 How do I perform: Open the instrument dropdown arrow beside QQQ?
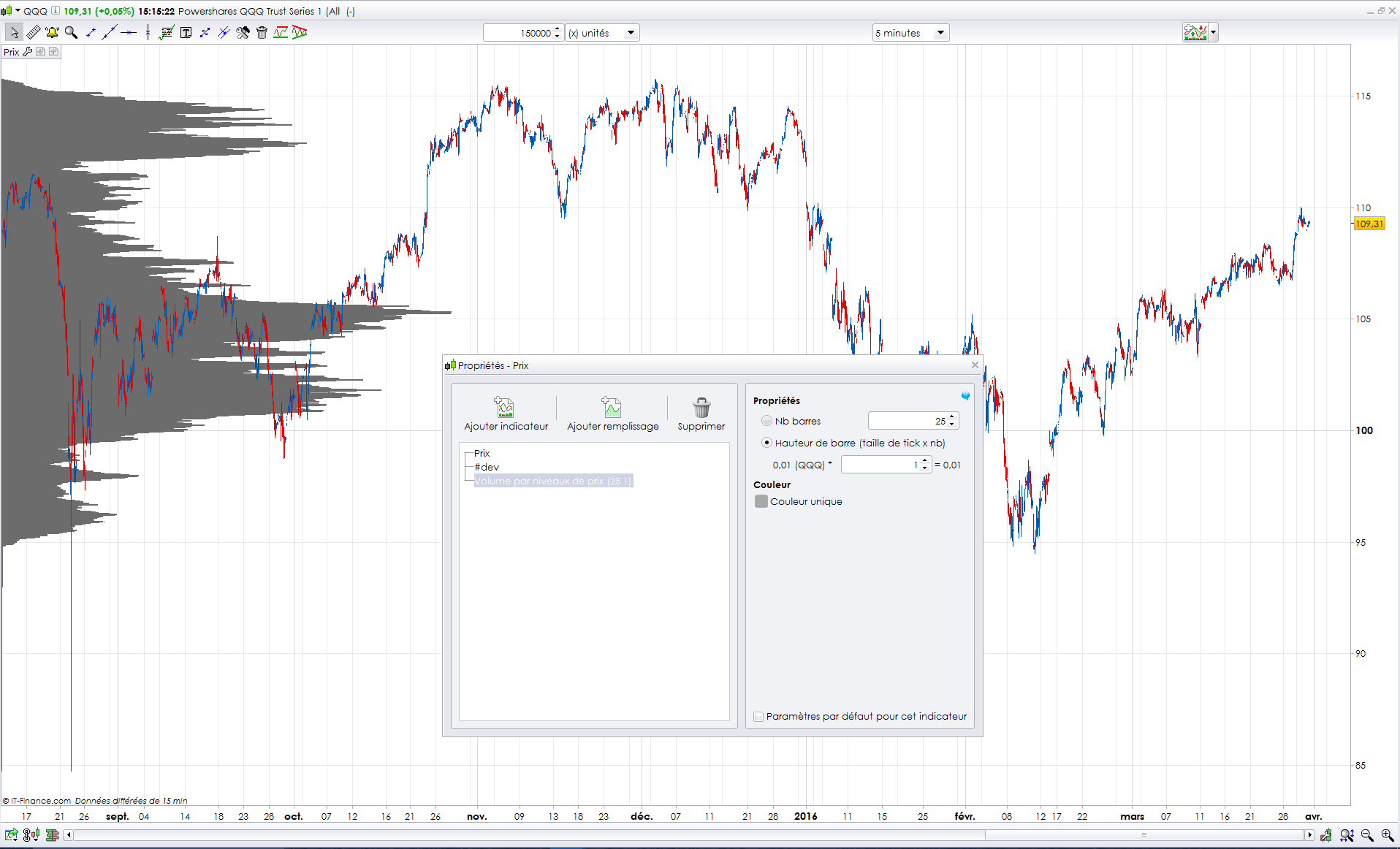[18, 10]
